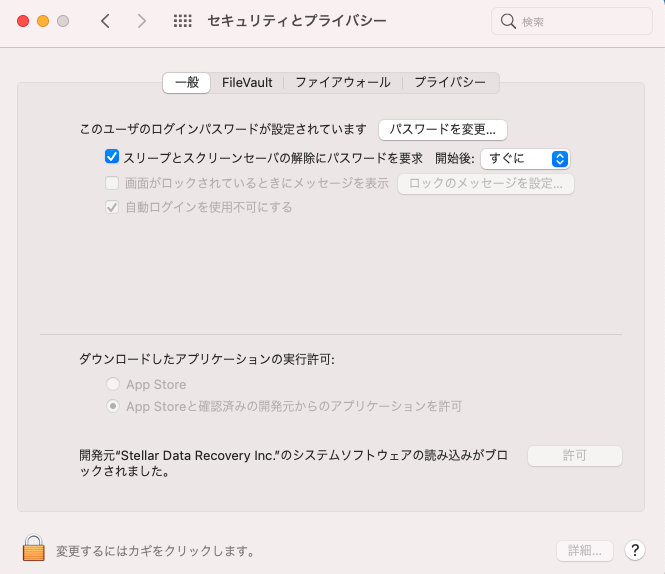665x574 pixels.
Task: Click the セキュリティとプライバシー window title
Action: click(x=297, y=21)
